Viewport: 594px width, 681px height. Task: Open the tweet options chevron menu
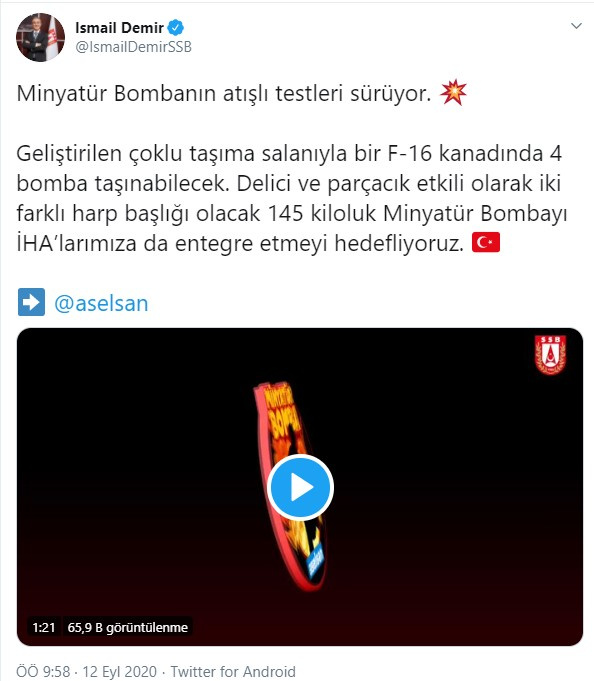[576, 26]
